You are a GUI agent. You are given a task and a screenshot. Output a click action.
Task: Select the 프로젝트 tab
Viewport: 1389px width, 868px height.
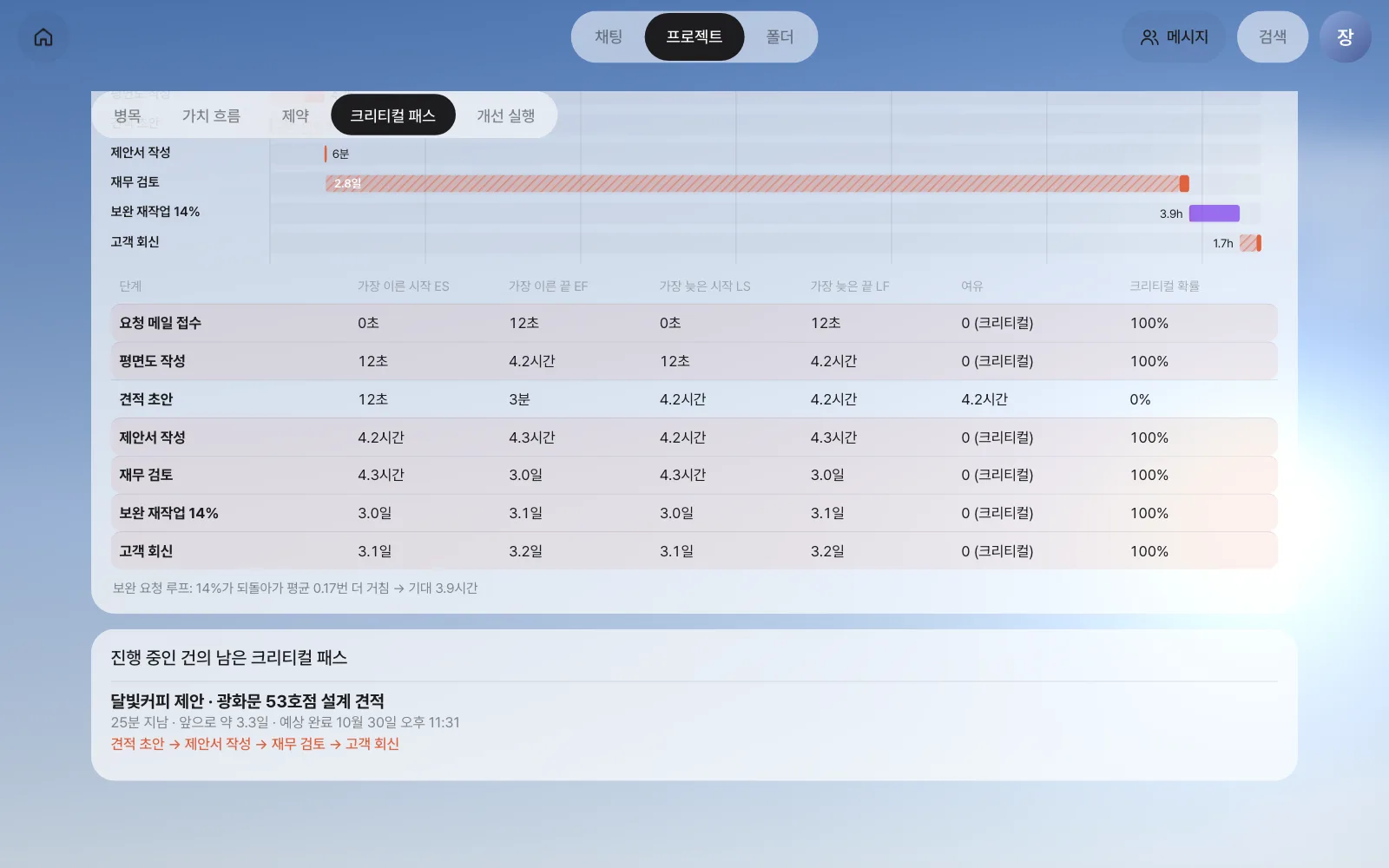pos(694,37)
